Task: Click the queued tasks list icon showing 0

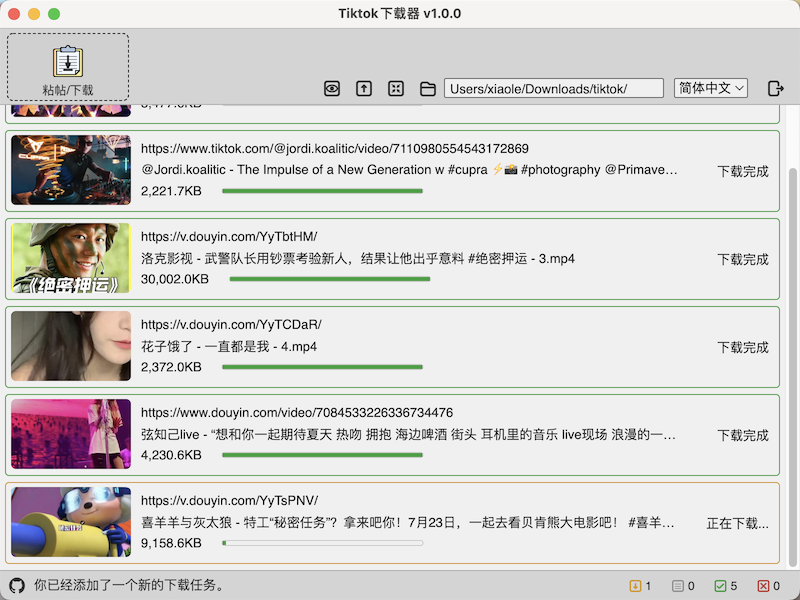Action: click(x=678, y=586)
